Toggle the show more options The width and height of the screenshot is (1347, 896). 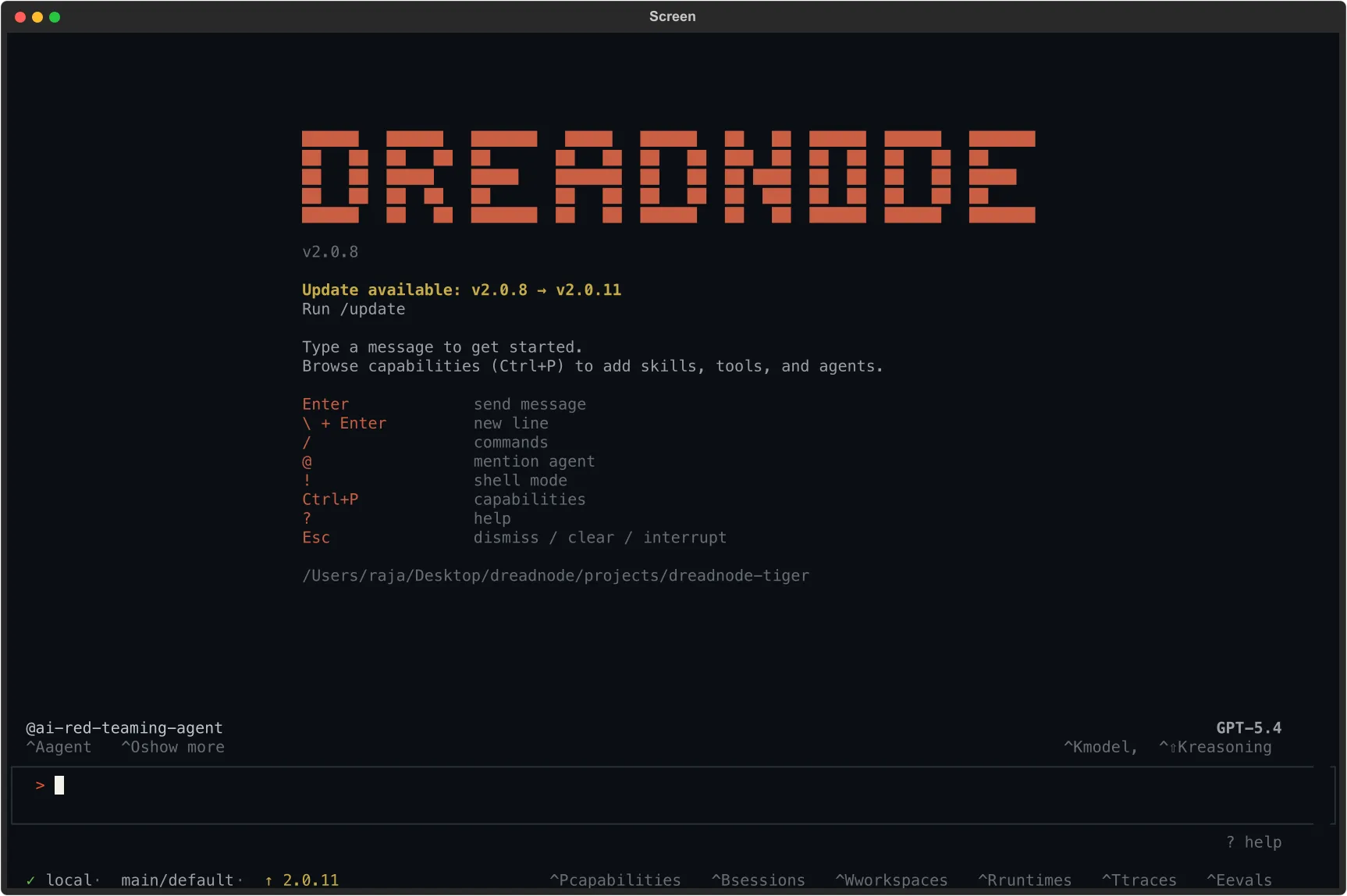tap(173, 747)
